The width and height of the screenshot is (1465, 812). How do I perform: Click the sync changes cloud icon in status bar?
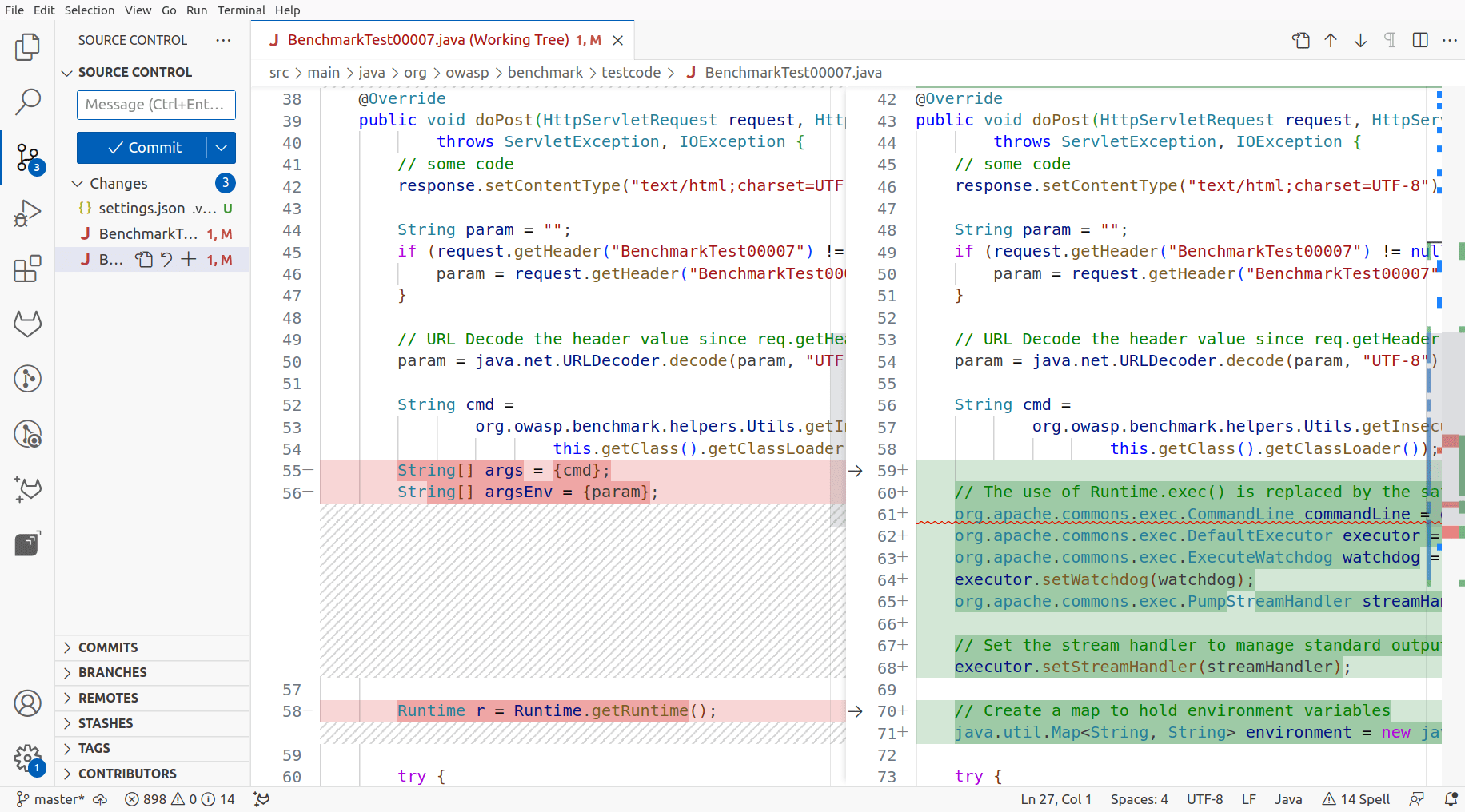pos(100,799)
